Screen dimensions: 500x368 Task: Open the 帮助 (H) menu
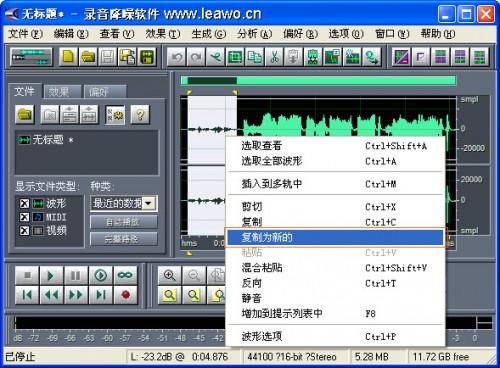(438, 34)
